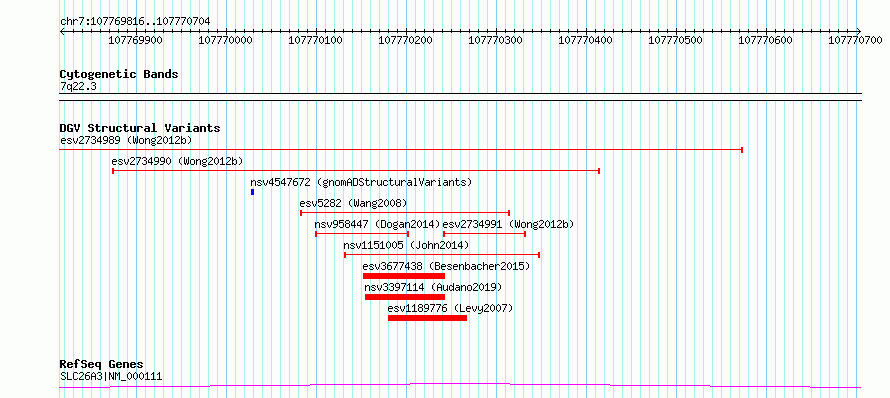Open the nsv4547672 (gnomADStructuralVariants) label
890x398 pixels.
click(362, 182)
